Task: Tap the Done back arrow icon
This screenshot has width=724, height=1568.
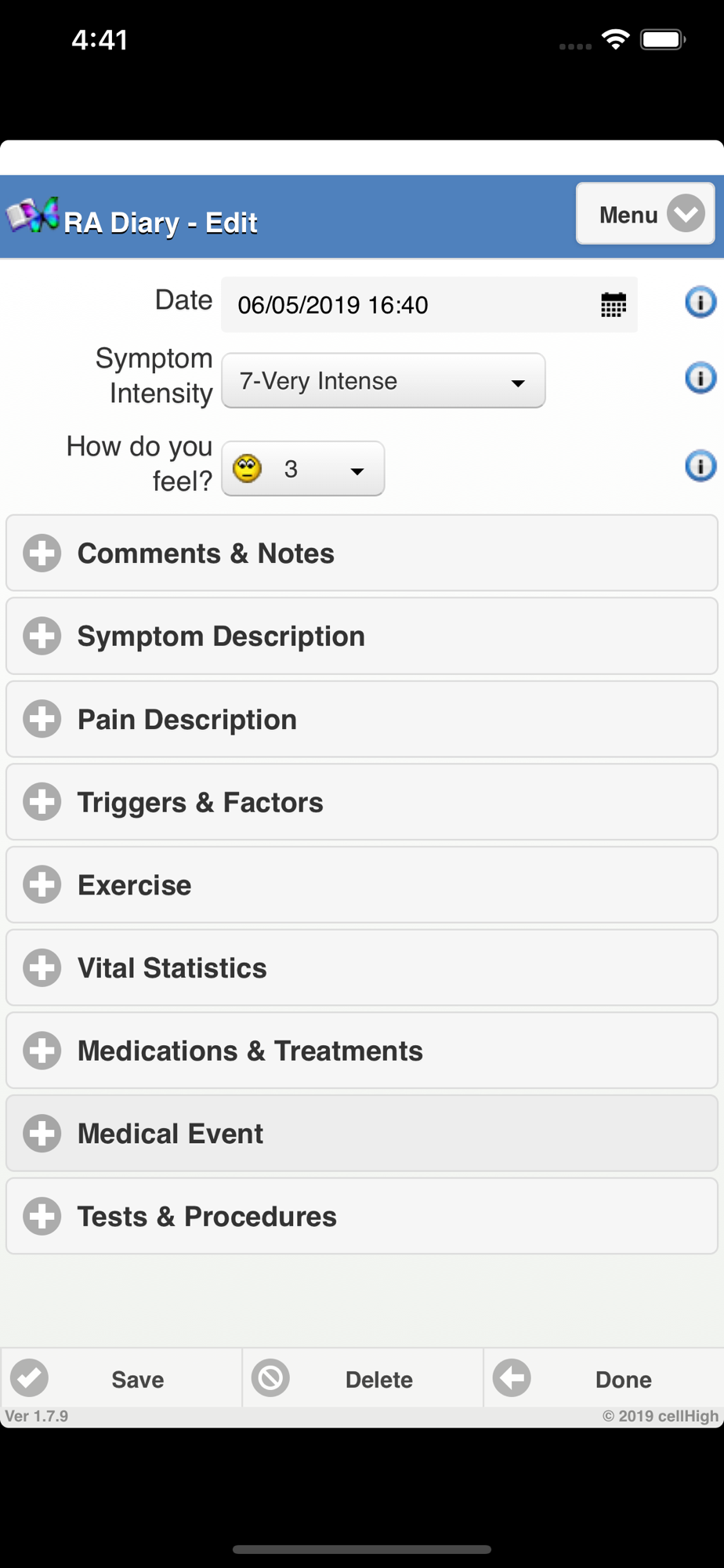Action: tap(512, 1377)
